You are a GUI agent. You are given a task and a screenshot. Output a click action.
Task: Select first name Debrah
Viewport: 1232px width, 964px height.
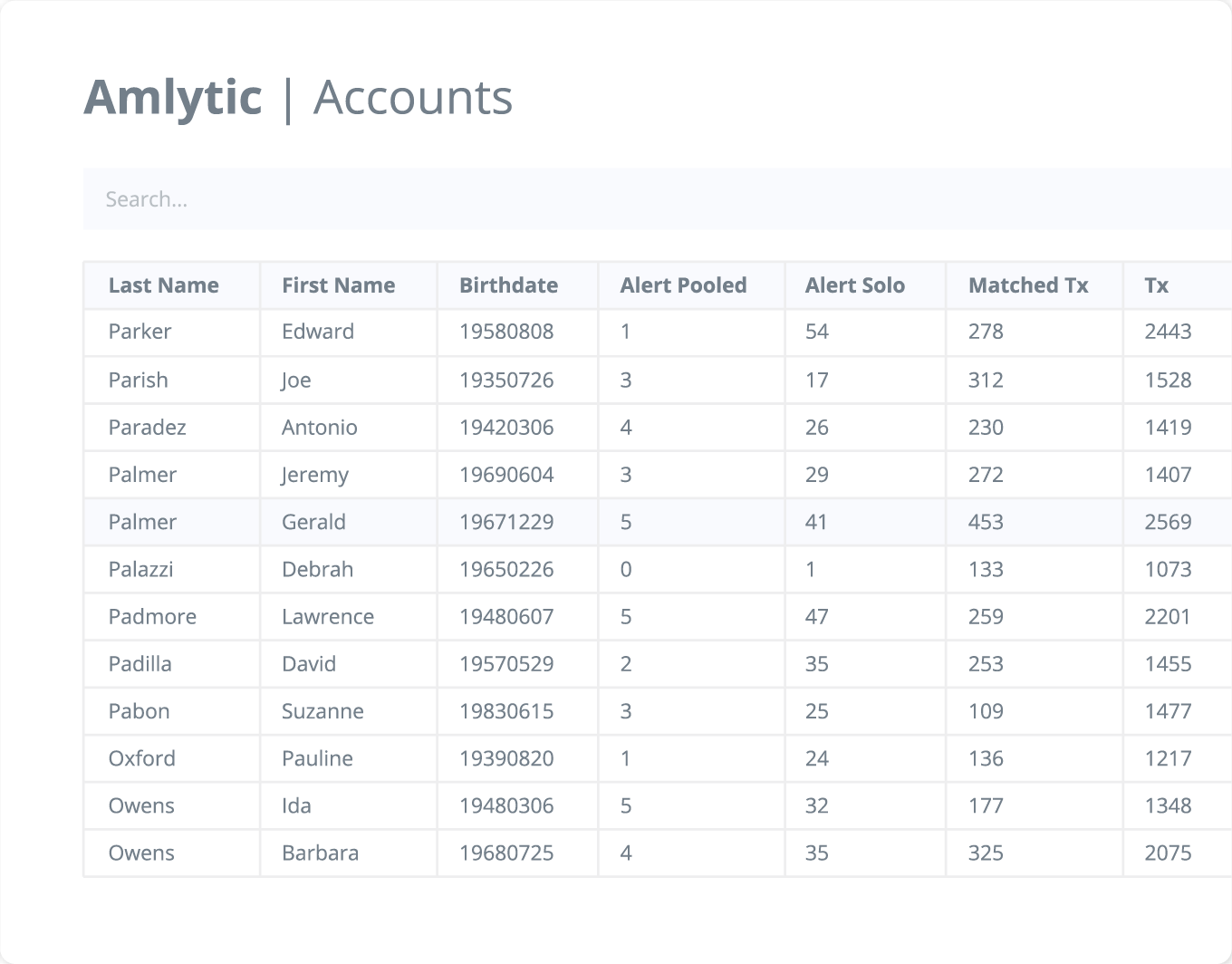pos(317,569)
